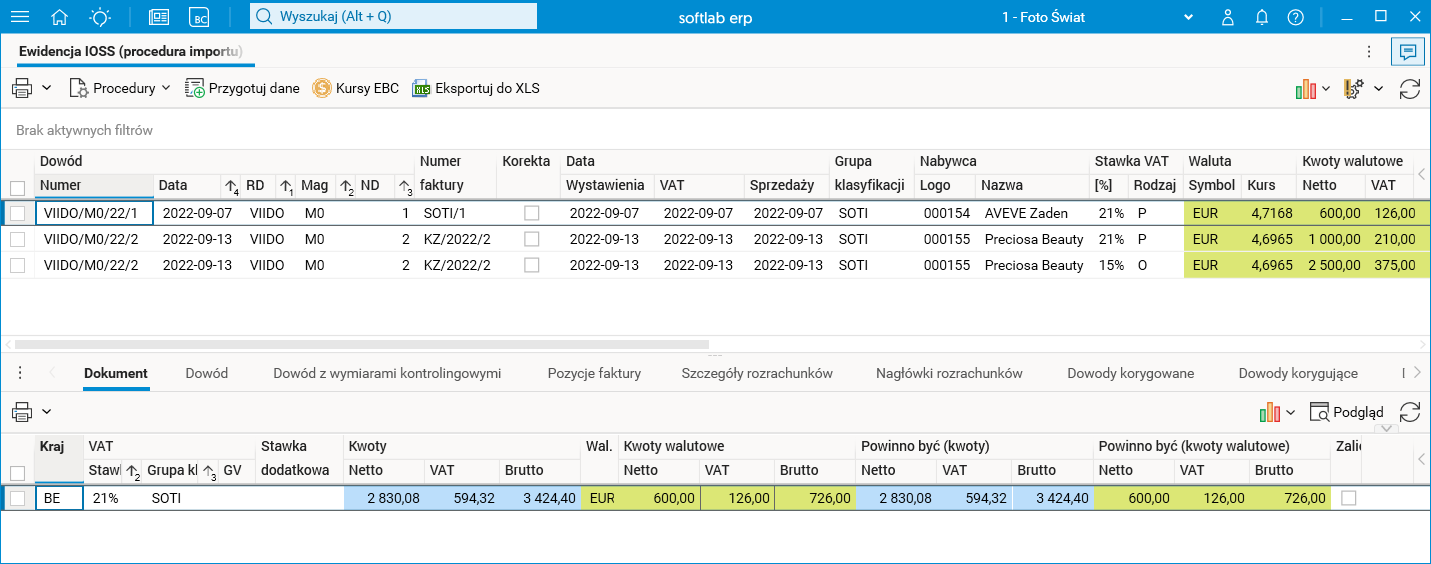
Task: Click the printer icon in lower panel
Action: click(22, 411)
